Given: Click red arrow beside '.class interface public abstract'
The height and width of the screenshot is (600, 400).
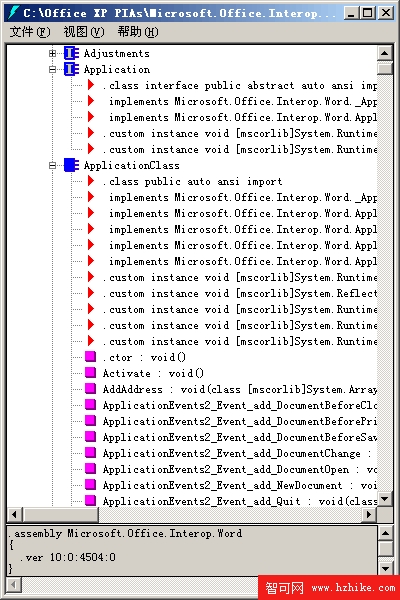Looking at the screenshot, I should click(x=91, y=85).
